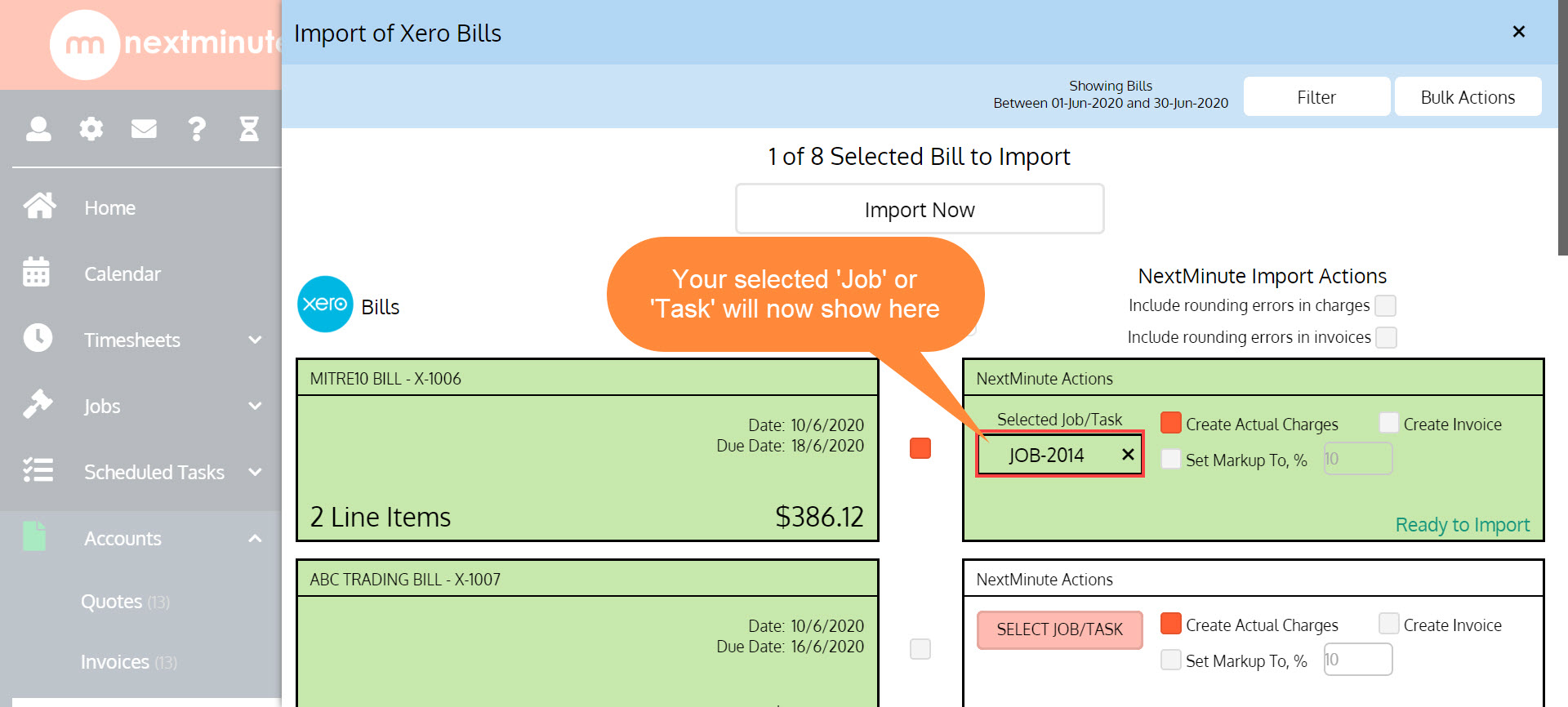The image size is (1568, 707).
Task: Click the 'Due Date: 16/6/2020' text
Action: pyautogui.click(x=790, y=647)
